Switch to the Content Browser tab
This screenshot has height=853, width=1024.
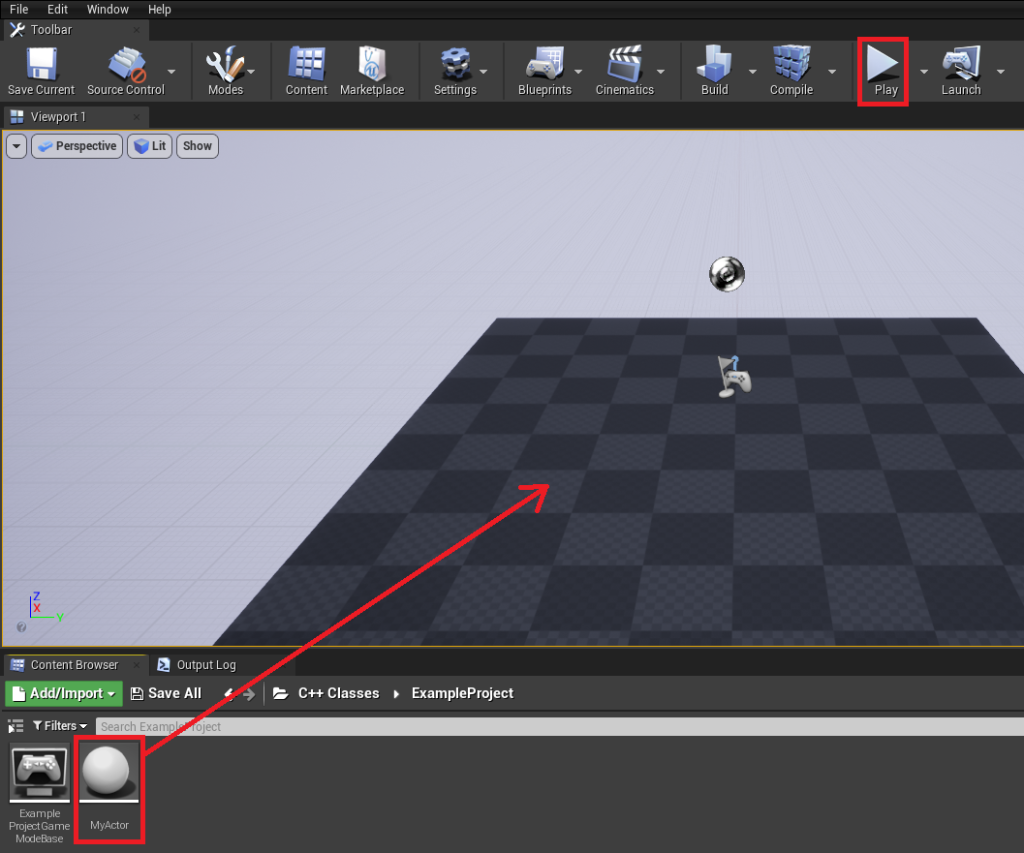(x=74, y=665)
